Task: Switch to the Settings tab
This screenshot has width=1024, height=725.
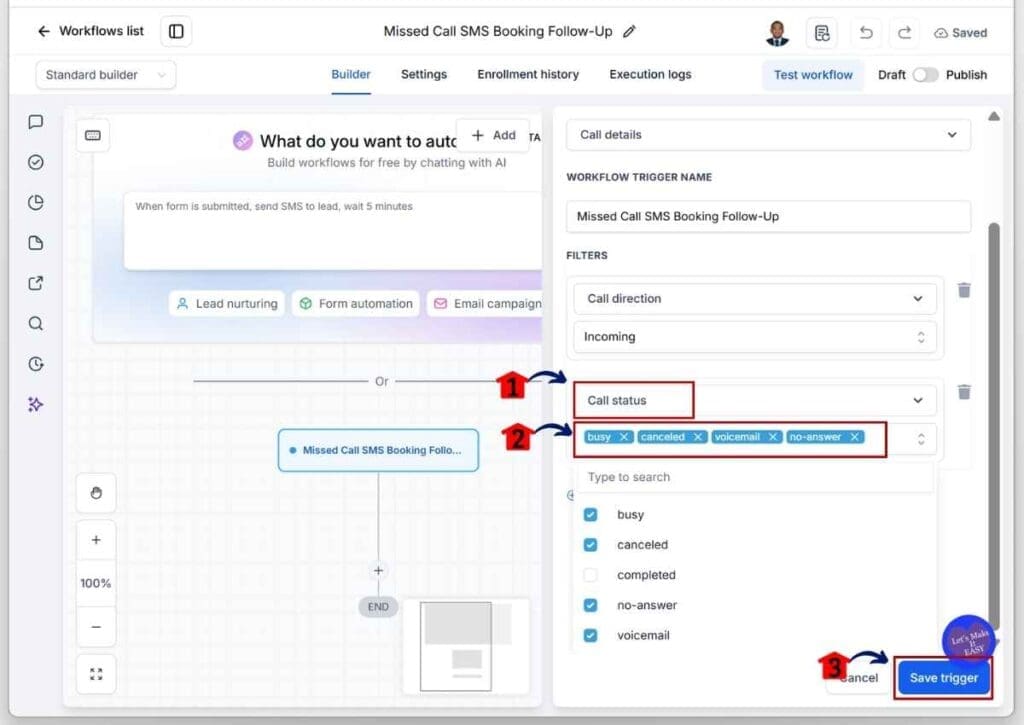Action: point(424,74)
